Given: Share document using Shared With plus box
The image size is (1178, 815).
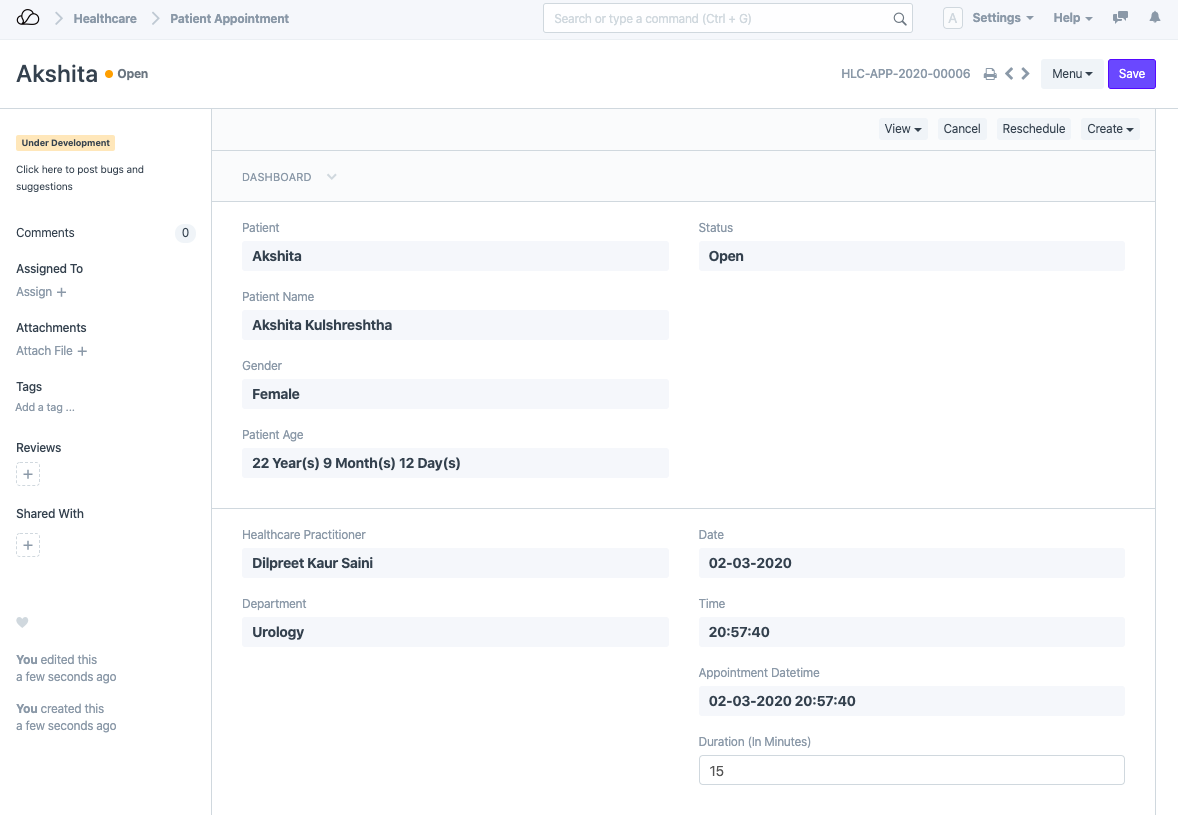Looking at the screenshot, I should point(28,545).
